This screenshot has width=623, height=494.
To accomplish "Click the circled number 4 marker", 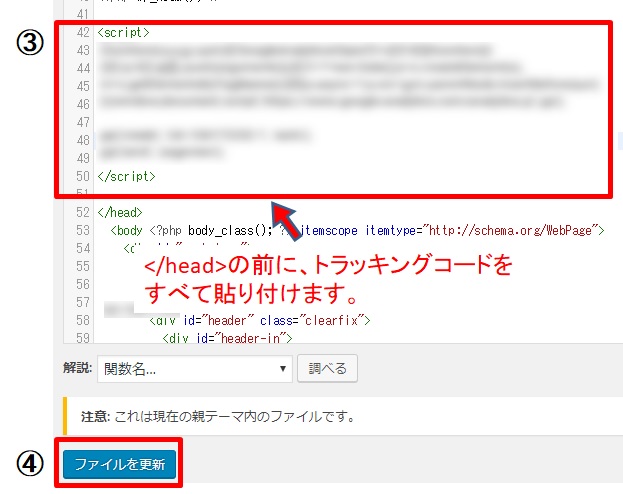I will (x=30, y=463).
